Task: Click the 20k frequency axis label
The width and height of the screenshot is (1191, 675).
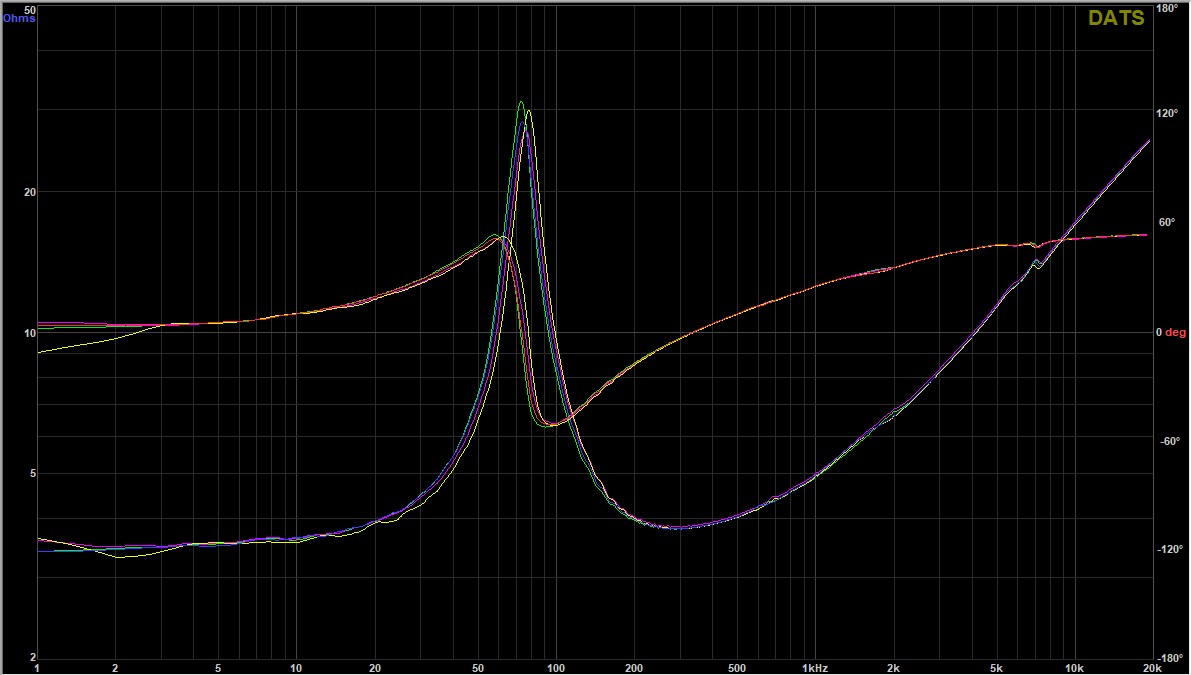Action: click(x=1151, y=667)
